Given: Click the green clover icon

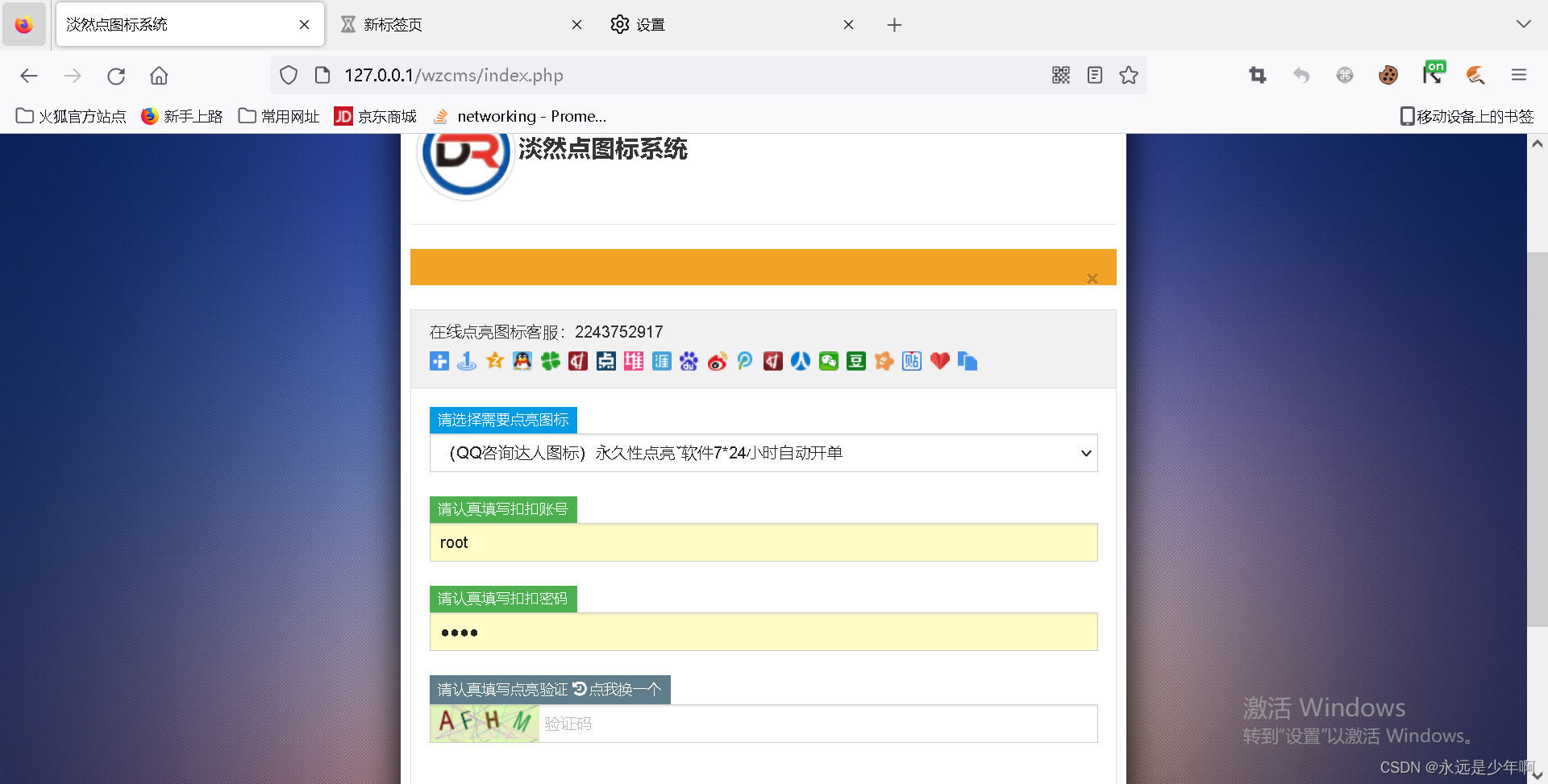Looking at the screenshot, I should (x=551, y=361).
